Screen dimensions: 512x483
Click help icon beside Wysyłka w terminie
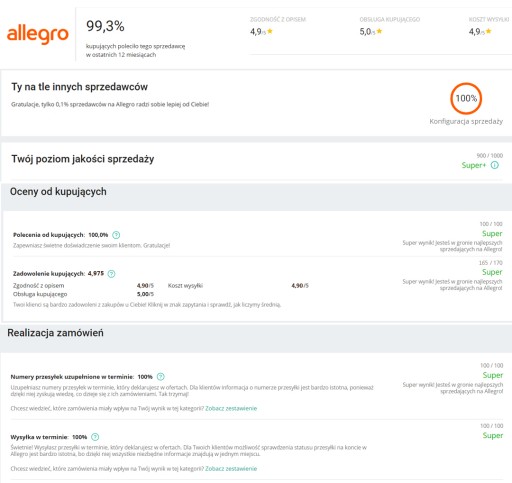(x=95, y=437)
